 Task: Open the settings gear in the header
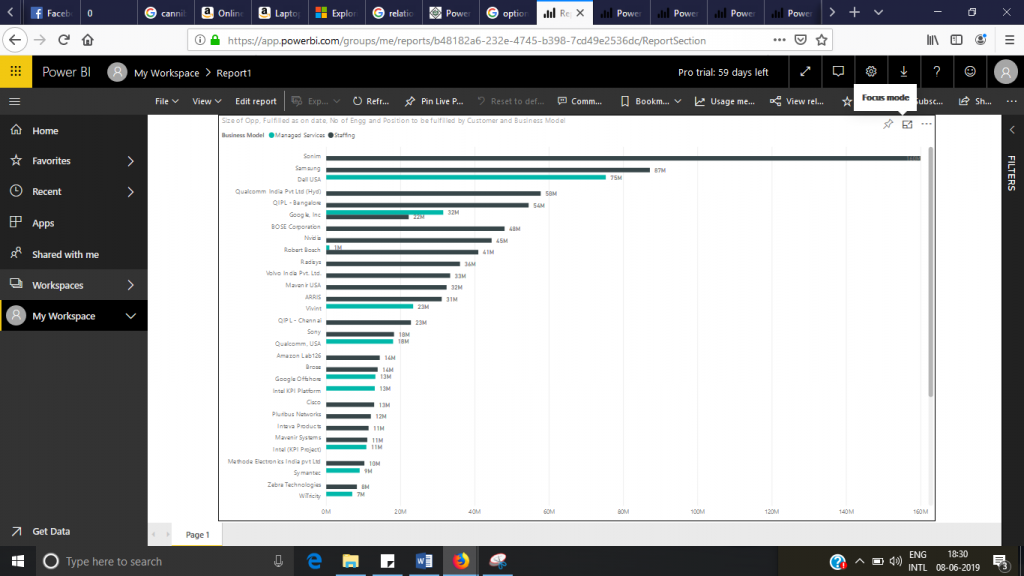click(871, 72)
